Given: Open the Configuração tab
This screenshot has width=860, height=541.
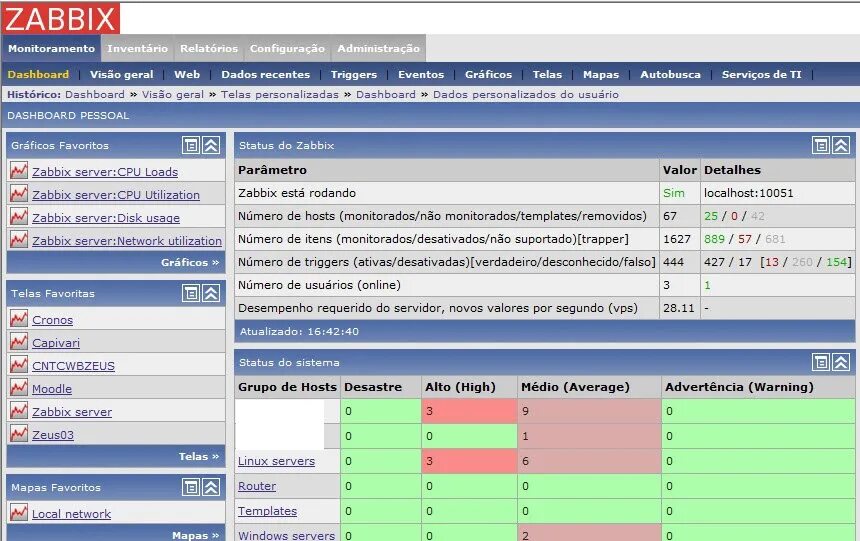Looking at the screenshot, I should click(x=287, y=48).
